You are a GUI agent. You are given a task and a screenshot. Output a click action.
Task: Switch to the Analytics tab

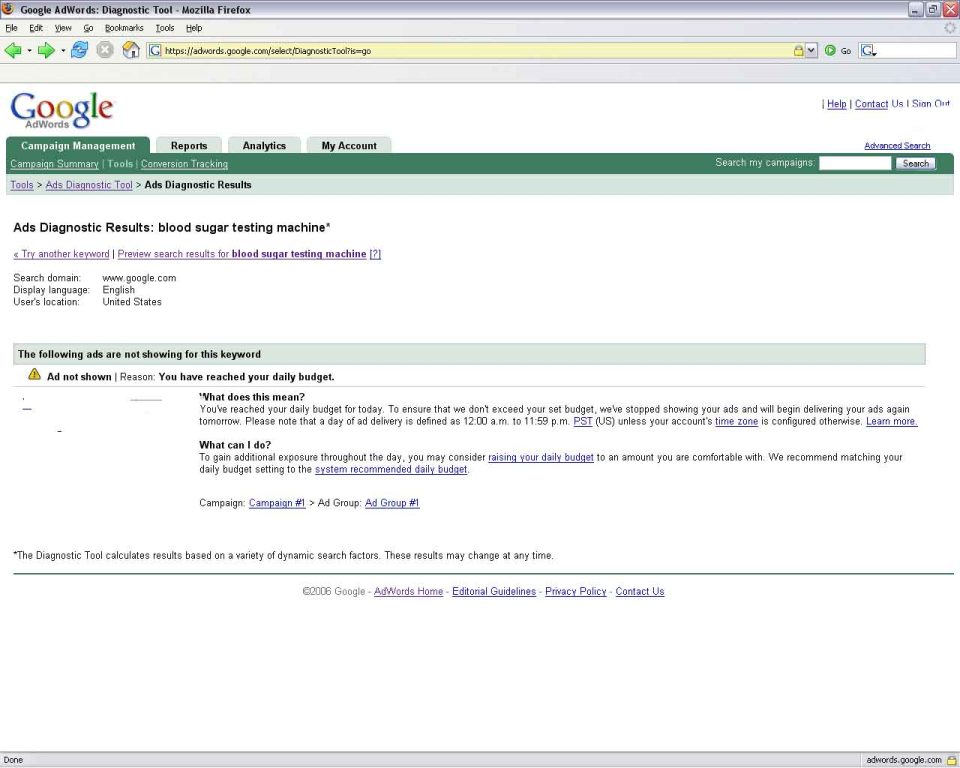(264, 145)
